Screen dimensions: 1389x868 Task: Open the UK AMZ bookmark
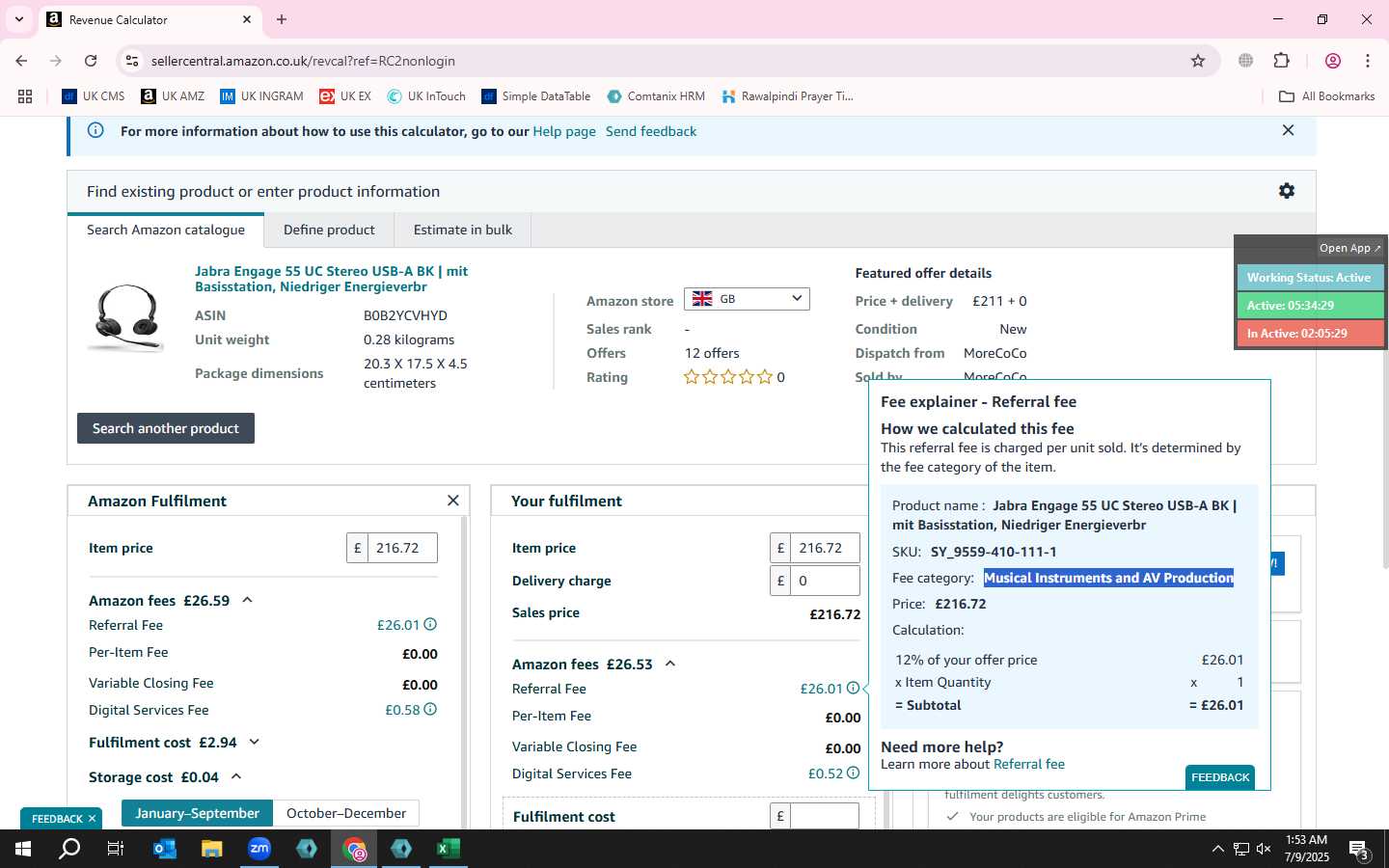[173, 96]
